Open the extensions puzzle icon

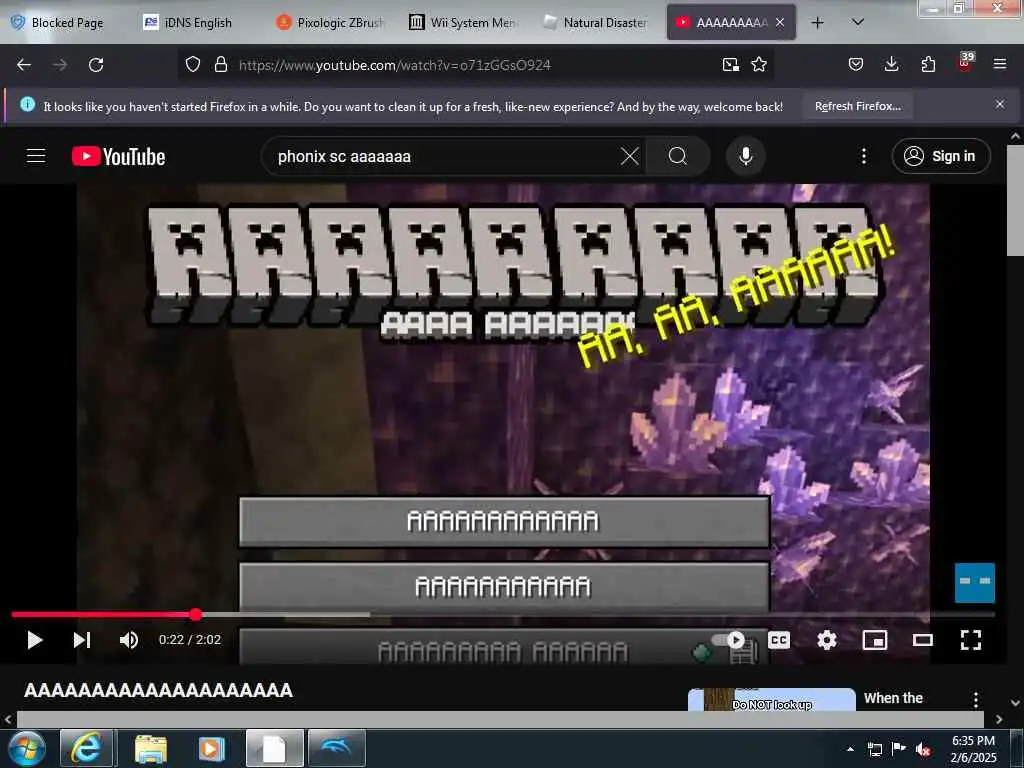(928, 65)
